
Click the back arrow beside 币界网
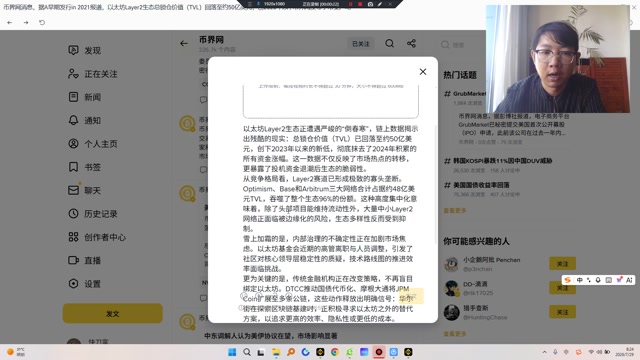click(x=184, y=43)
